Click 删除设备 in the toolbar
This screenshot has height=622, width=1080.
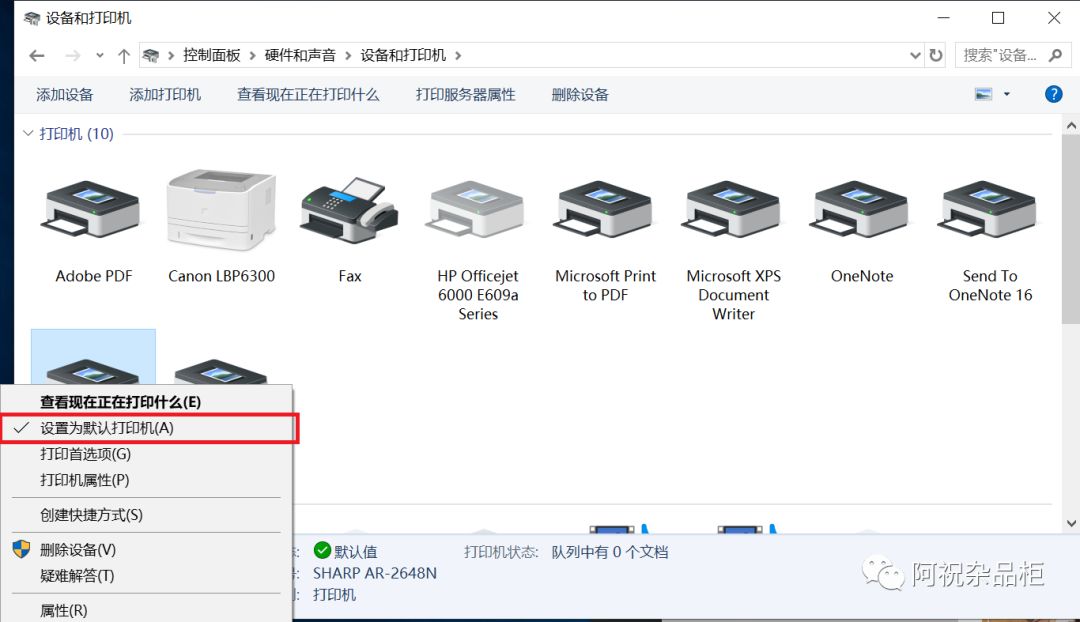point(580,94)
